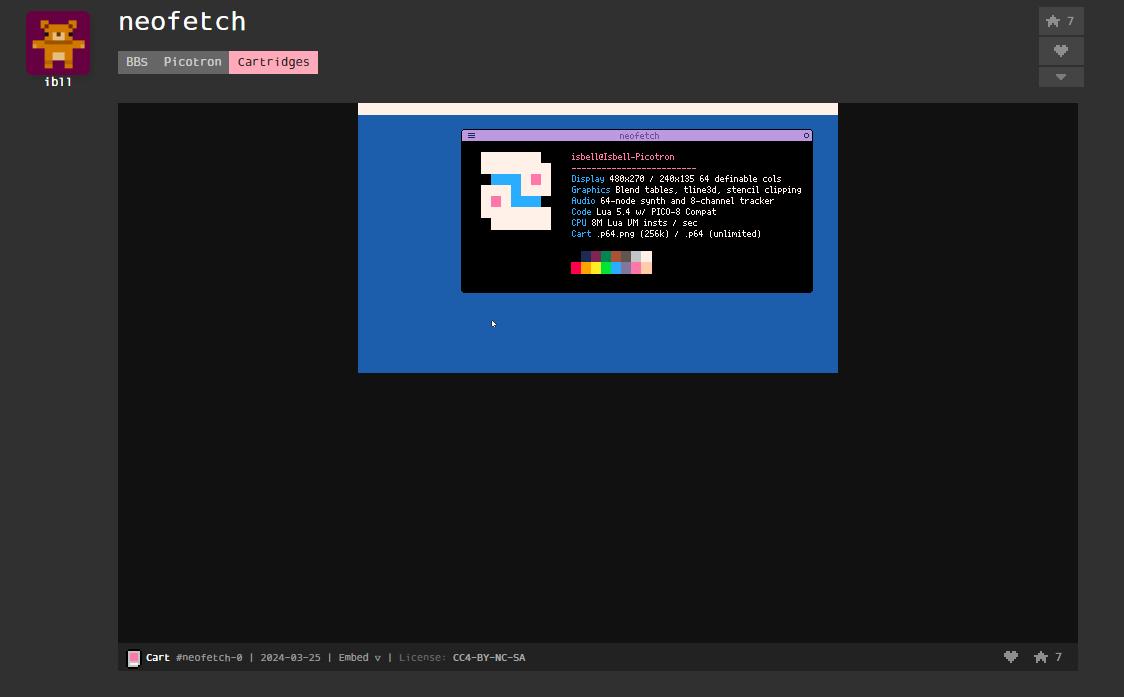This screenshot has width=1124, height=697.
Task: Click the white menu bar atop Picotron screen
Action: point(598,109)
